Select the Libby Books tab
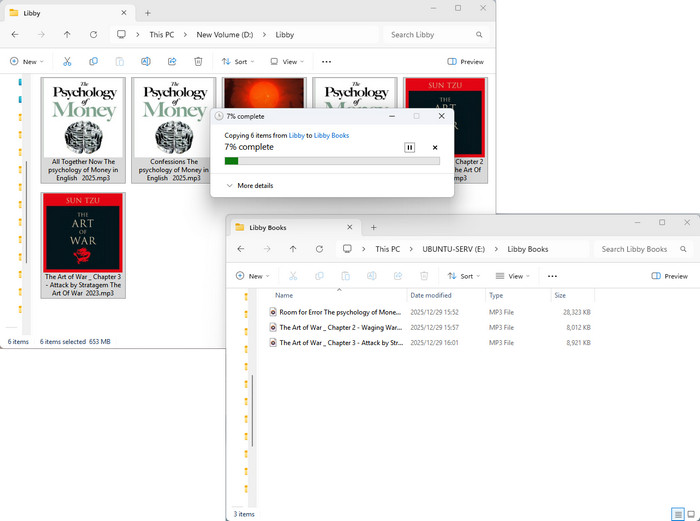The width and height of the screenshot is (700, 521). pyautogui.click(x=295, y=227)
